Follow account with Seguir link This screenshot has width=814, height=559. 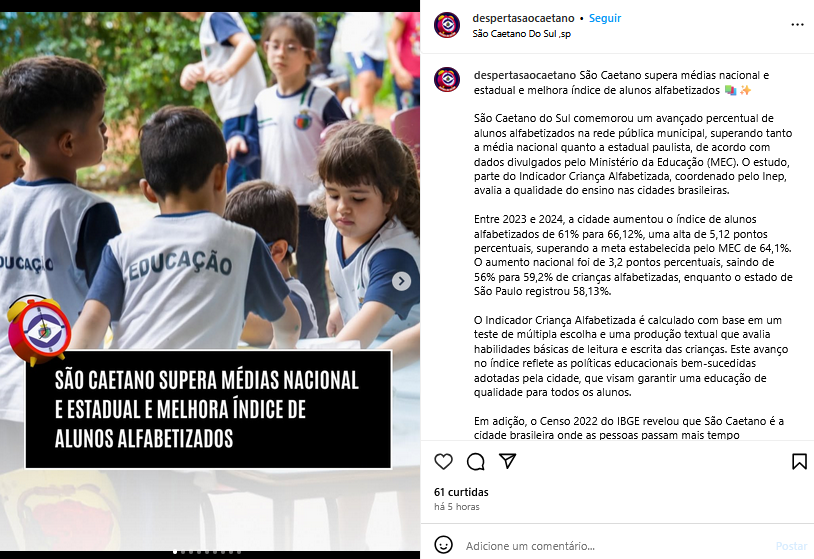tap(605, 18)
